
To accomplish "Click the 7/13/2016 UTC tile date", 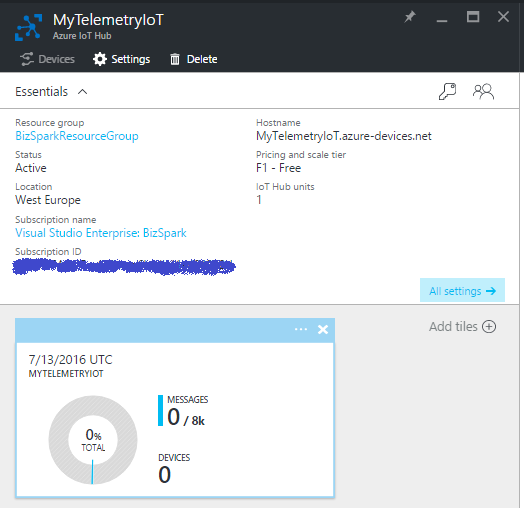I will pyautogui.click(x=71, y=360).
